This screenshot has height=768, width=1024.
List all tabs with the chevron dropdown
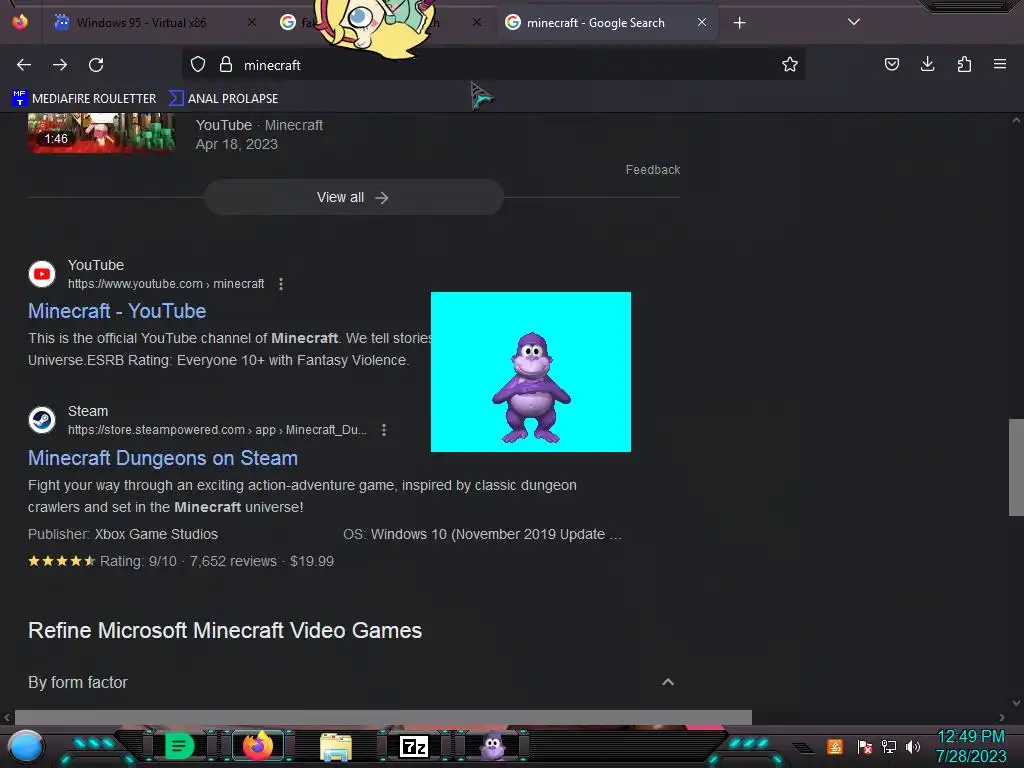[x=854, y=22]
